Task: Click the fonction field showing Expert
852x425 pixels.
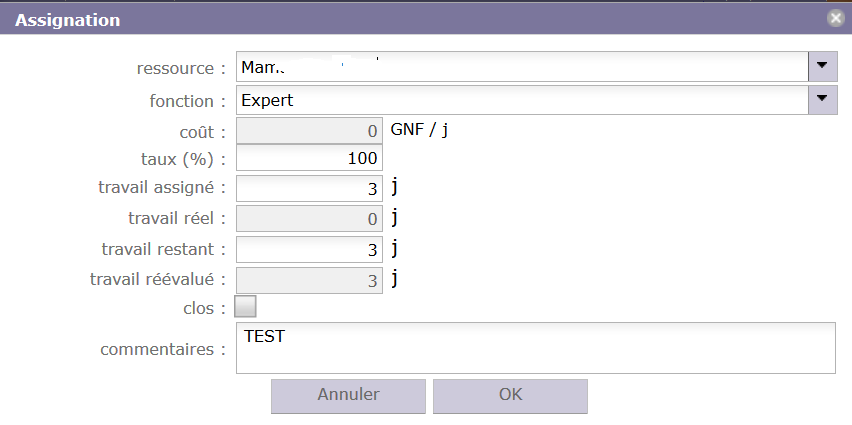Action: click(x=521, y=100)
